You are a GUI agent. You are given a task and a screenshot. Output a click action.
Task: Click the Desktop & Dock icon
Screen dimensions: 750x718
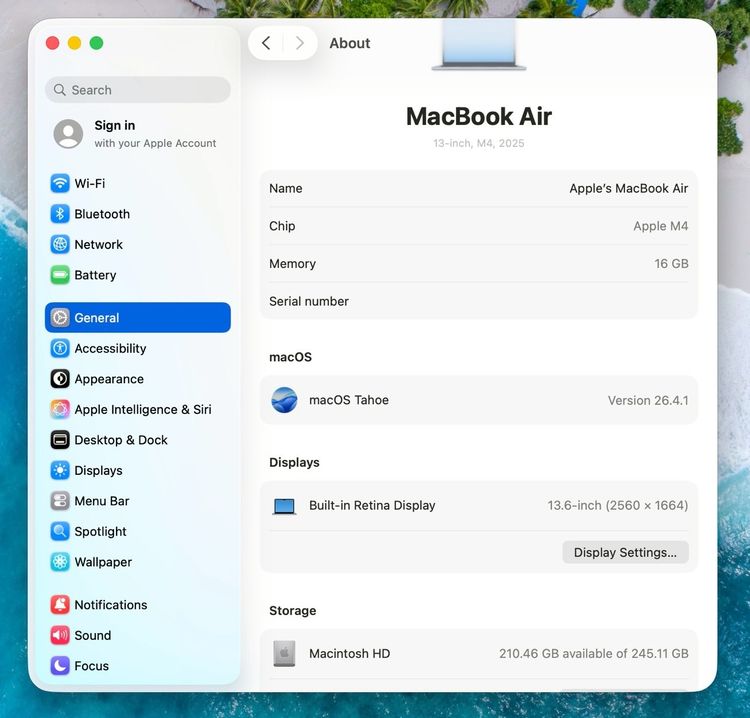60,440
